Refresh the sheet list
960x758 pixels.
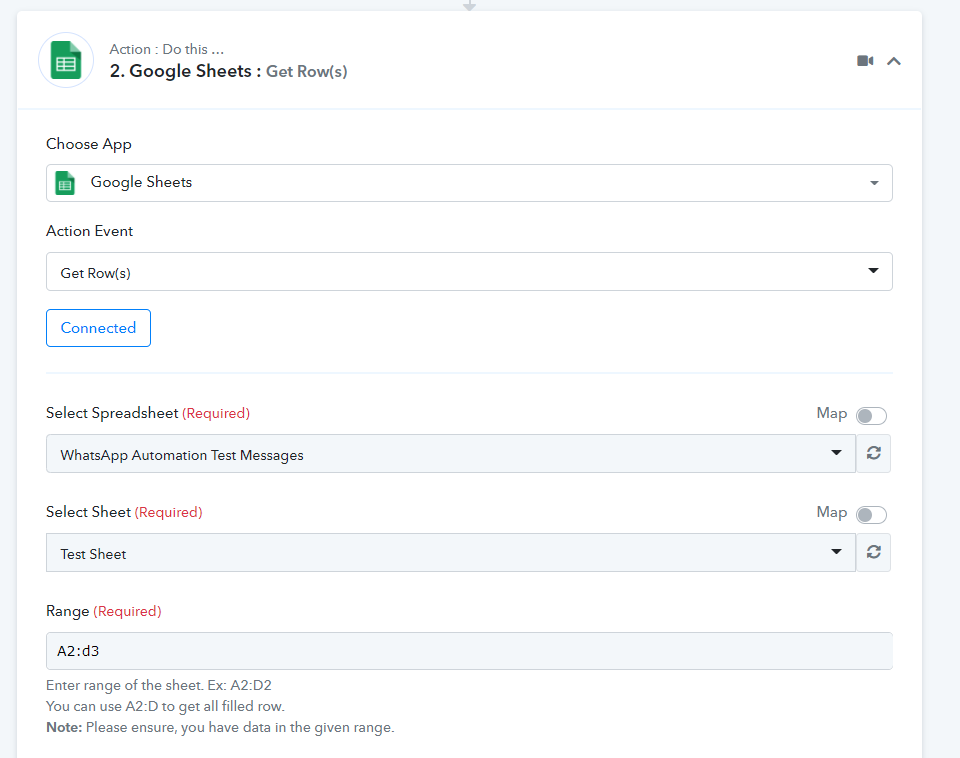pyautogui.click(x=873, y=553)
